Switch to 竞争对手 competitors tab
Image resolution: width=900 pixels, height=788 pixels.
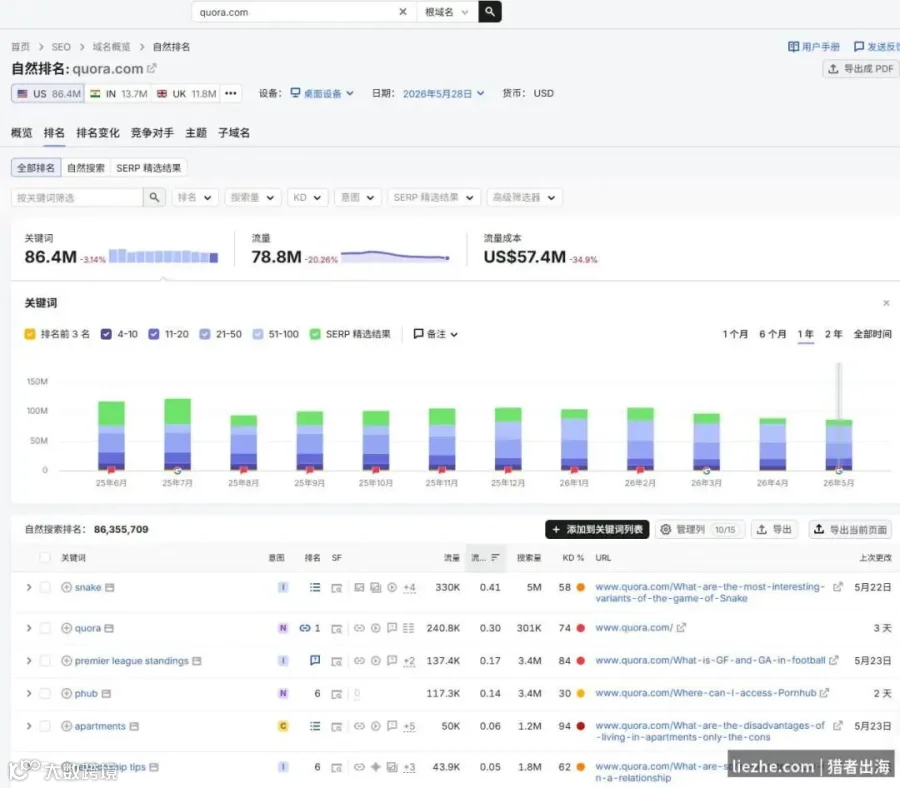[x=152, y=133]
